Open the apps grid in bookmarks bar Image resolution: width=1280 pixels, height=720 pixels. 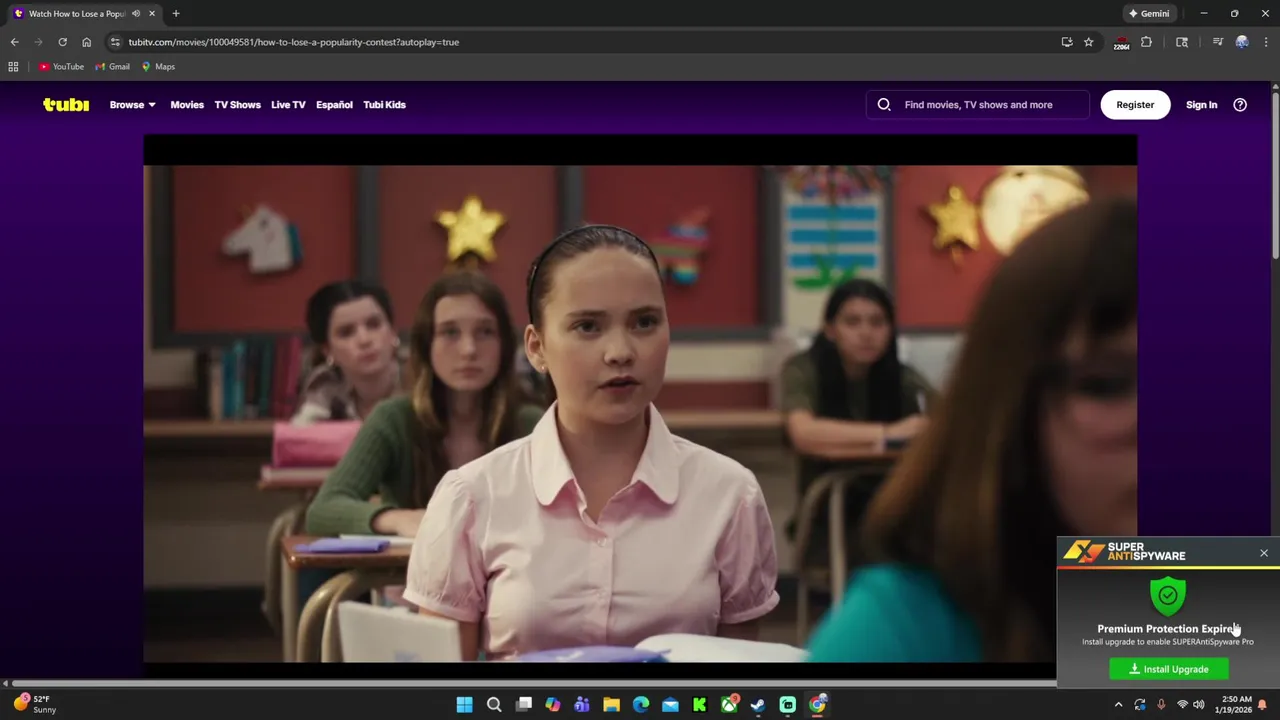[13, 67]
